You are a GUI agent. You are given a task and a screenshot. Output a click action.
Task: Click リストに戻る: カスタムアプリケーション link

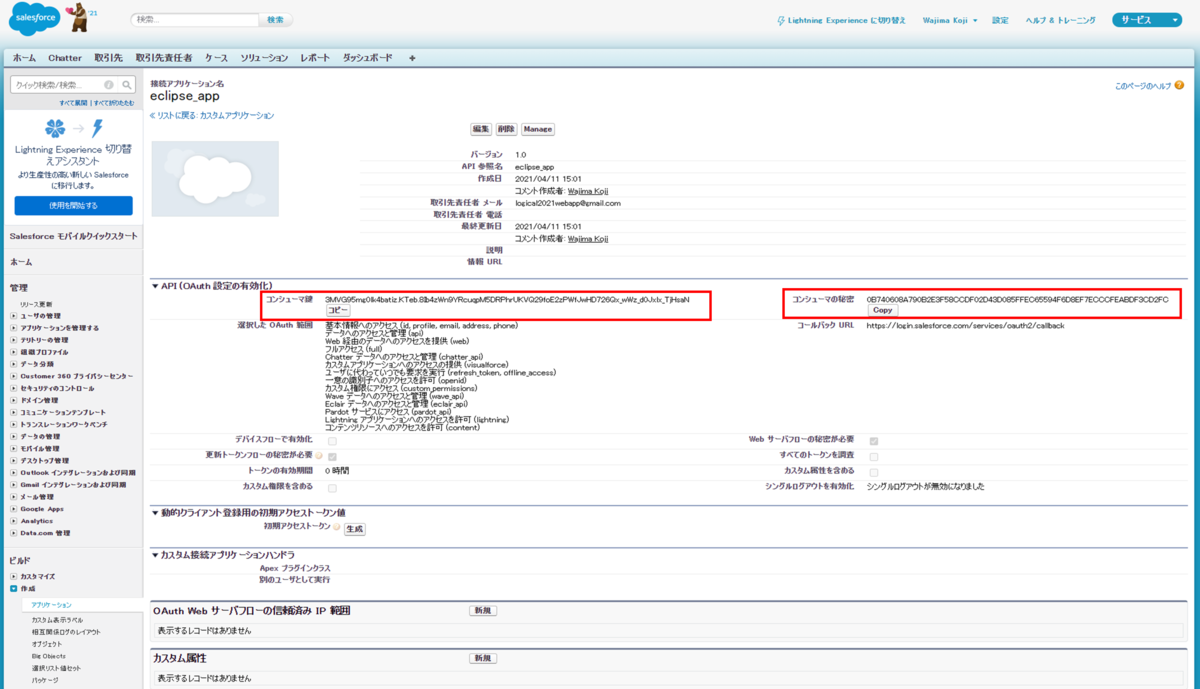click(x=215, y=115)
